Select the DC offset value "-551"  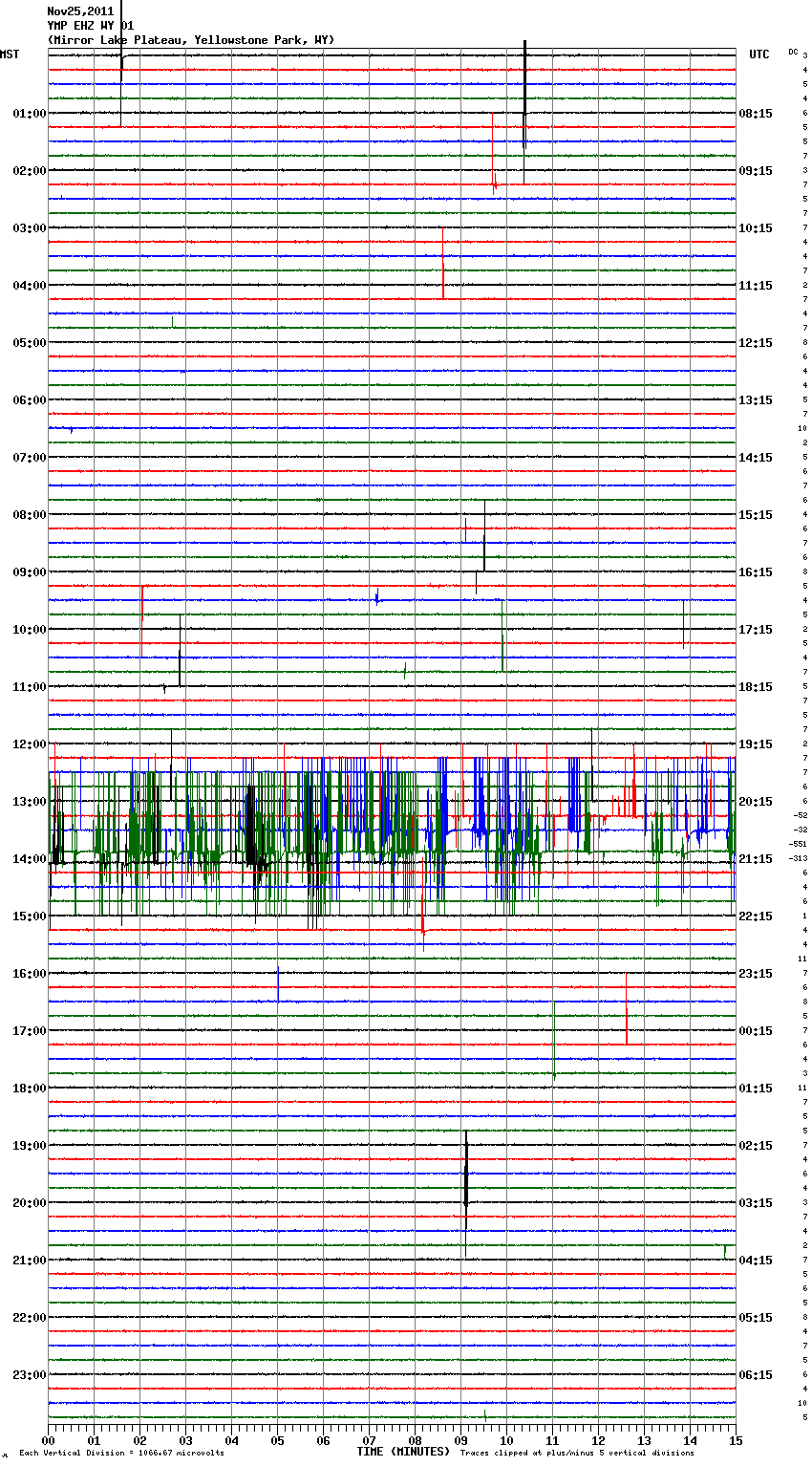pyautogui.click(x=799, y=844)
